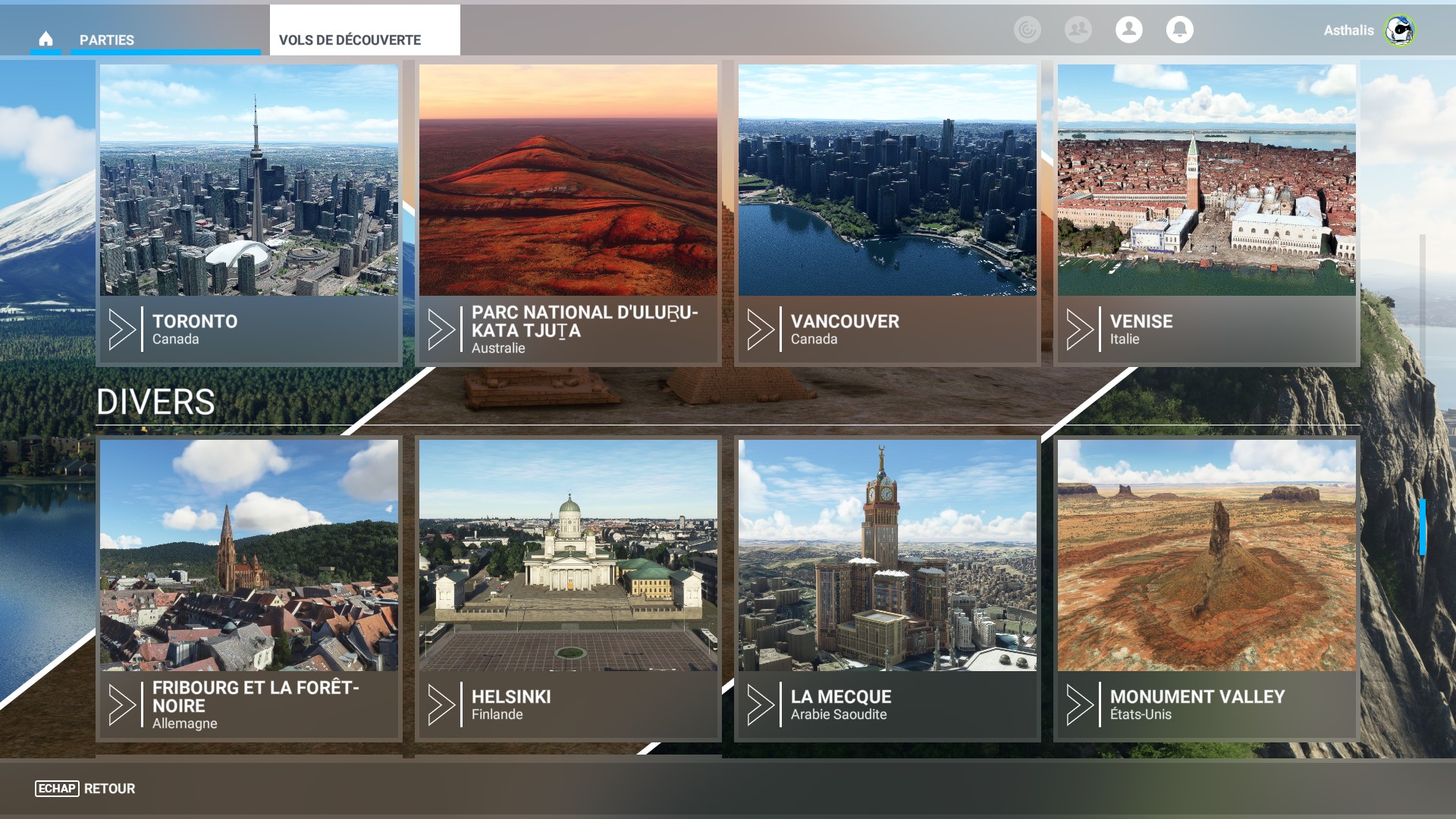Open the Monument Valley thumbnail image
Image resolution: width=1456 pixels, height=819 pixels.
point(1206,555)
